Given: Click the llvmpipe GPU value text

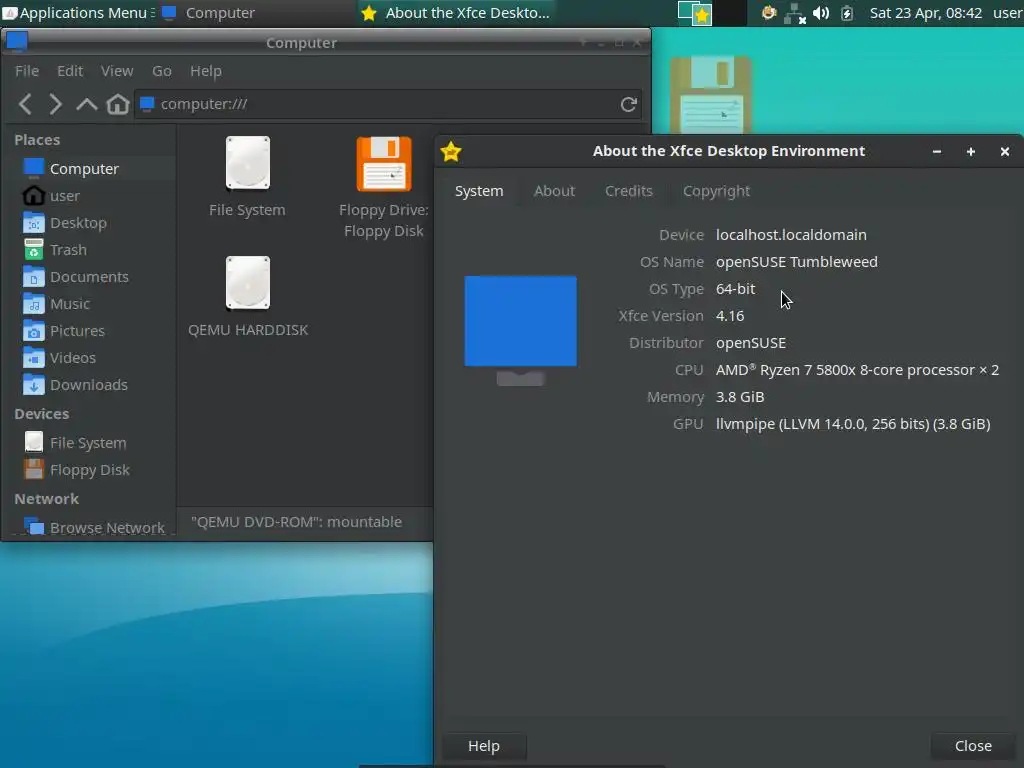Looking at the screenshot, I should (x=853, y=424).
